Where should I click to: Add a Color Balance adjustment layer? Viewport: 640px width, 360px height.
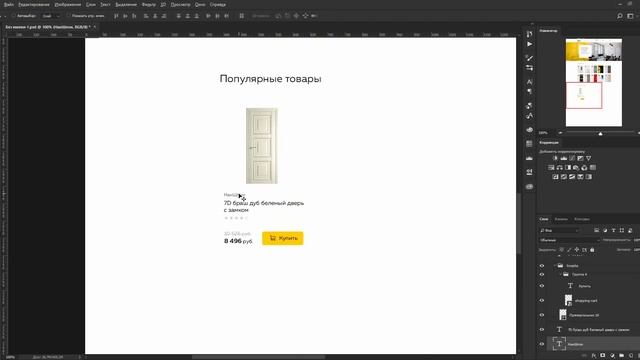click(x=560, y=168)
